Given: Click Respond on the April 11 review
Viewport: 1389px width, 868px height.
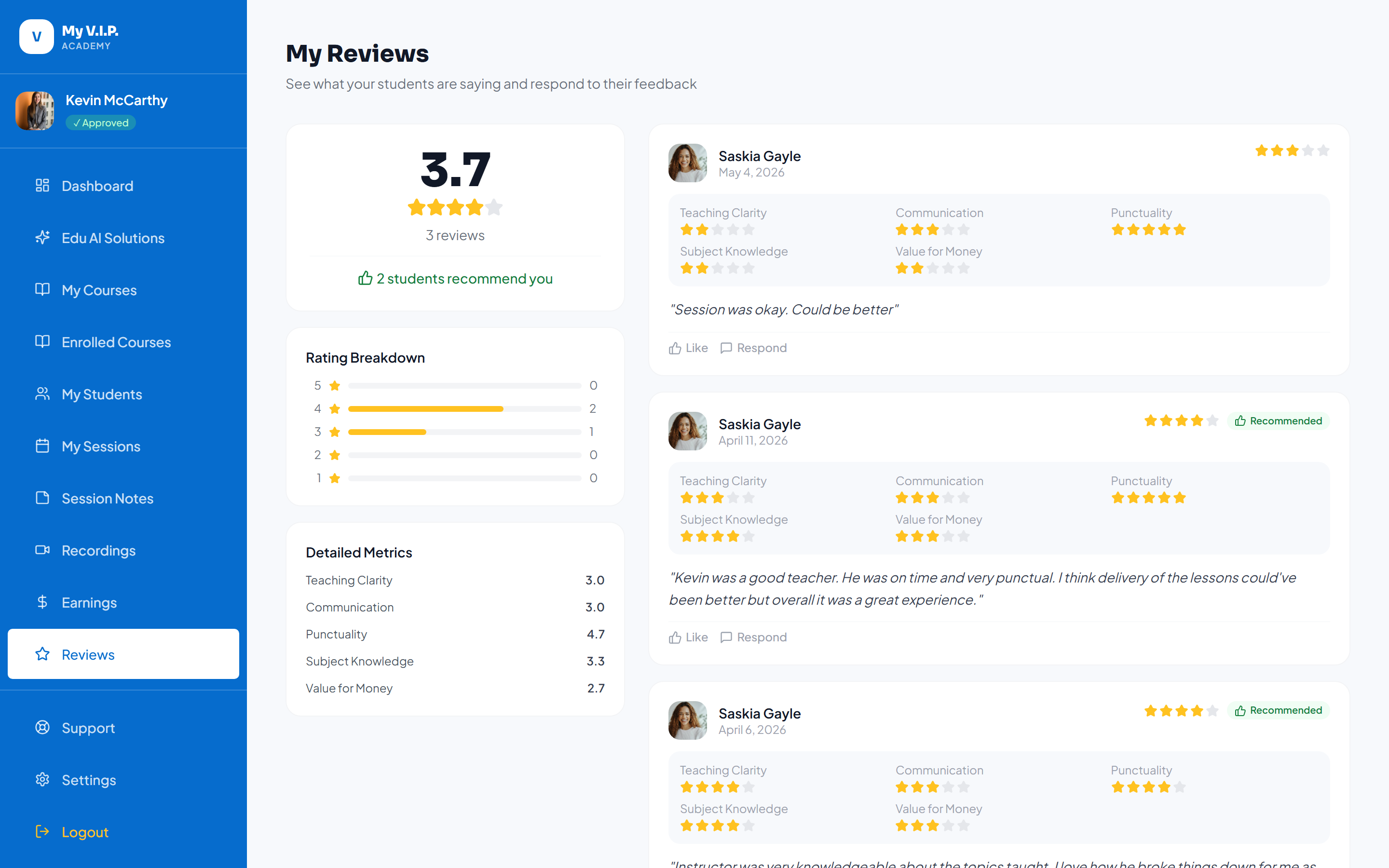Looking at the screenshot, I should coord(753,637).
